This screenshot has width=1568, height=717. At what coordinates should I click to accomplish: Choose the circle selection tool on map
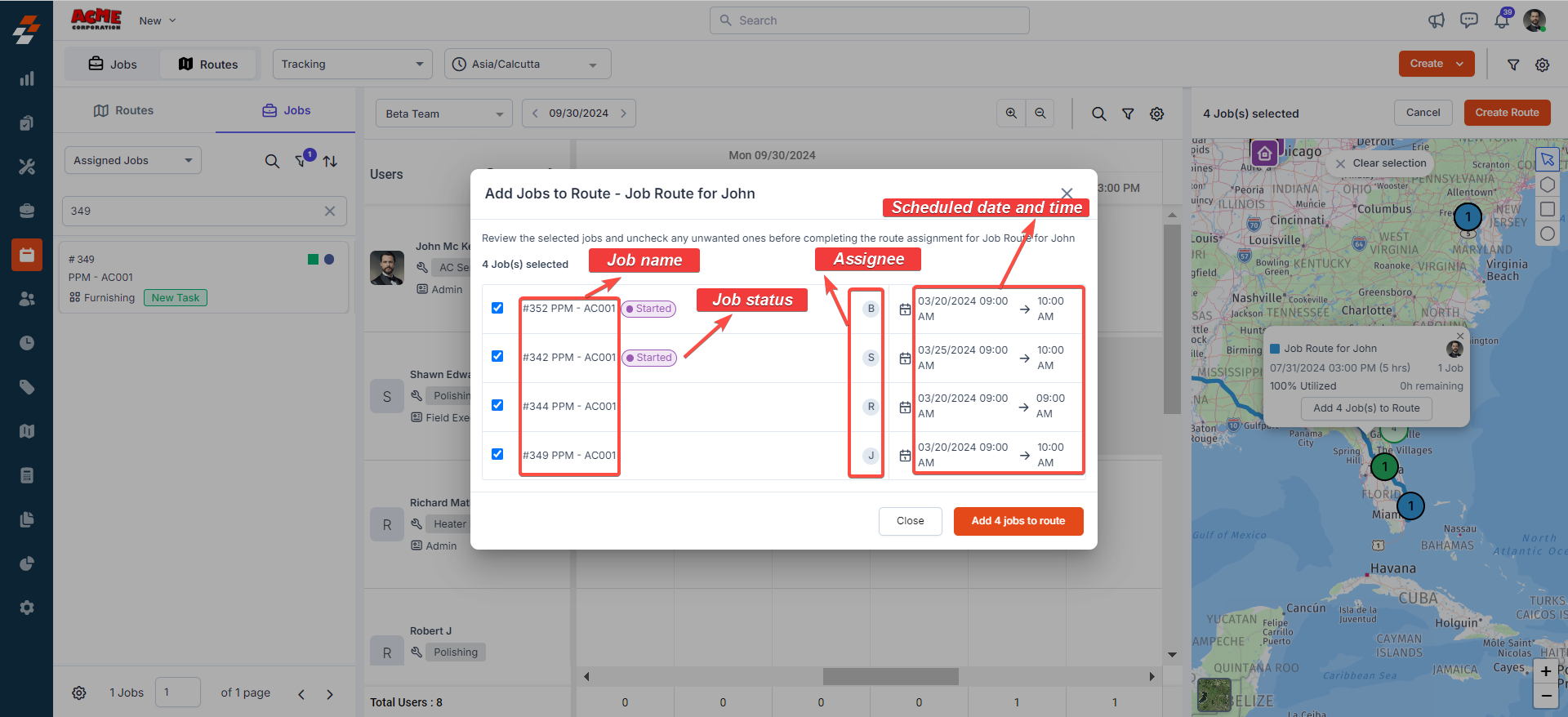tap(1548, 234)
